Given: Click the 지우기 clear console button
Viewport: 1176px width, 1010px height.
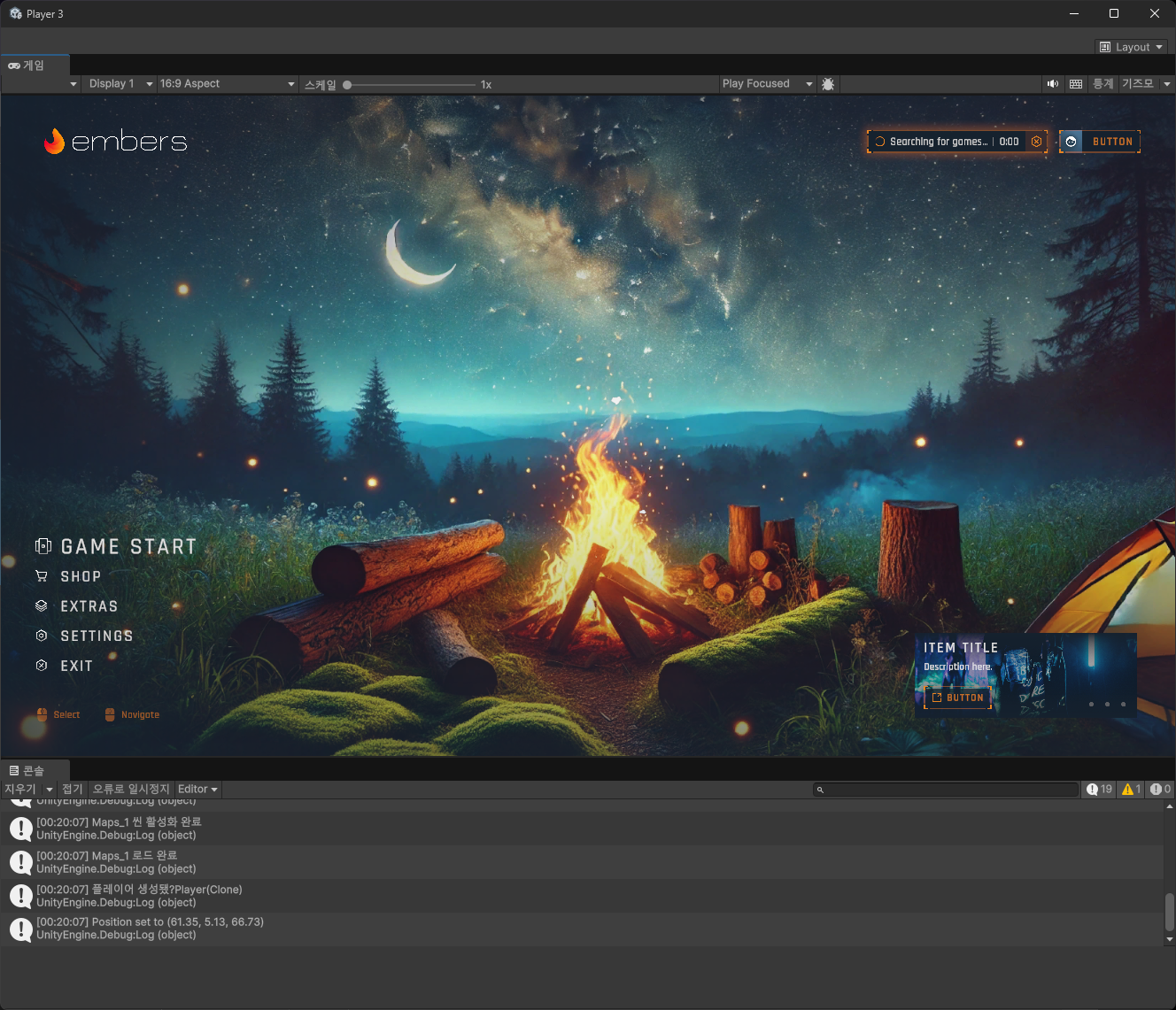Looking at the screenshot, I should coord(20,790).
